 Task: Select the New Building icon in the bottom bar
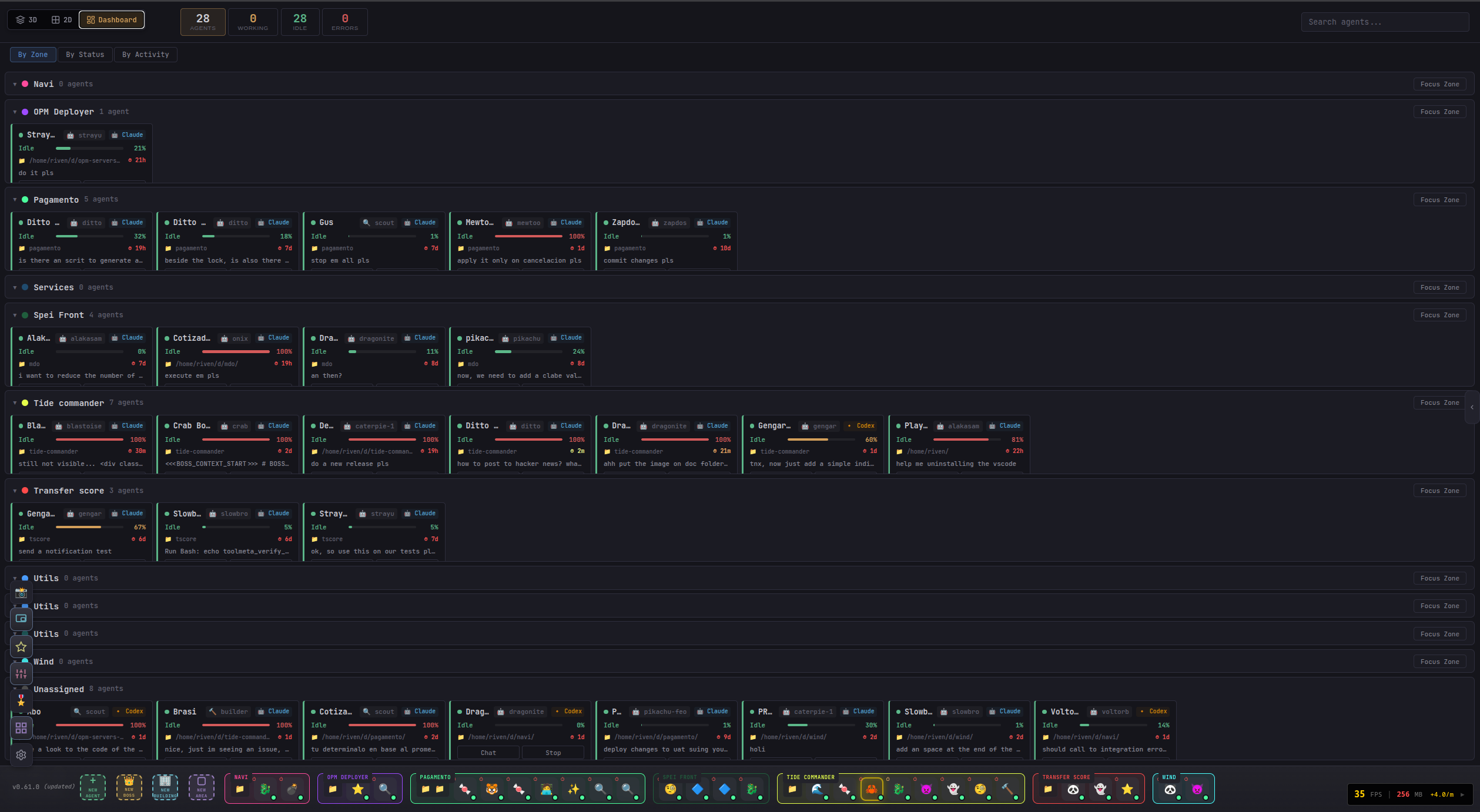[165, 787]
